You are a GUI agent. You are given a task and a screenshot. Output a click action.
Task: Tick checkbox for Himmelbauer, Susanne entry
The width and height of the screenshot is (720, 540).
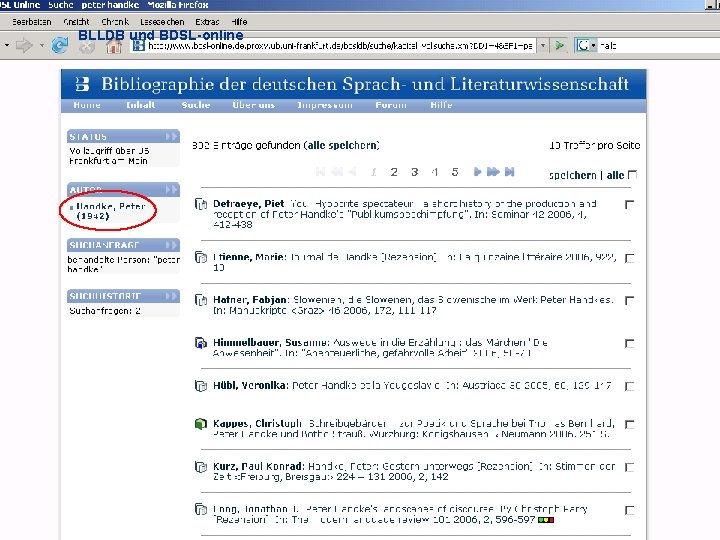[x=630, y=343]
